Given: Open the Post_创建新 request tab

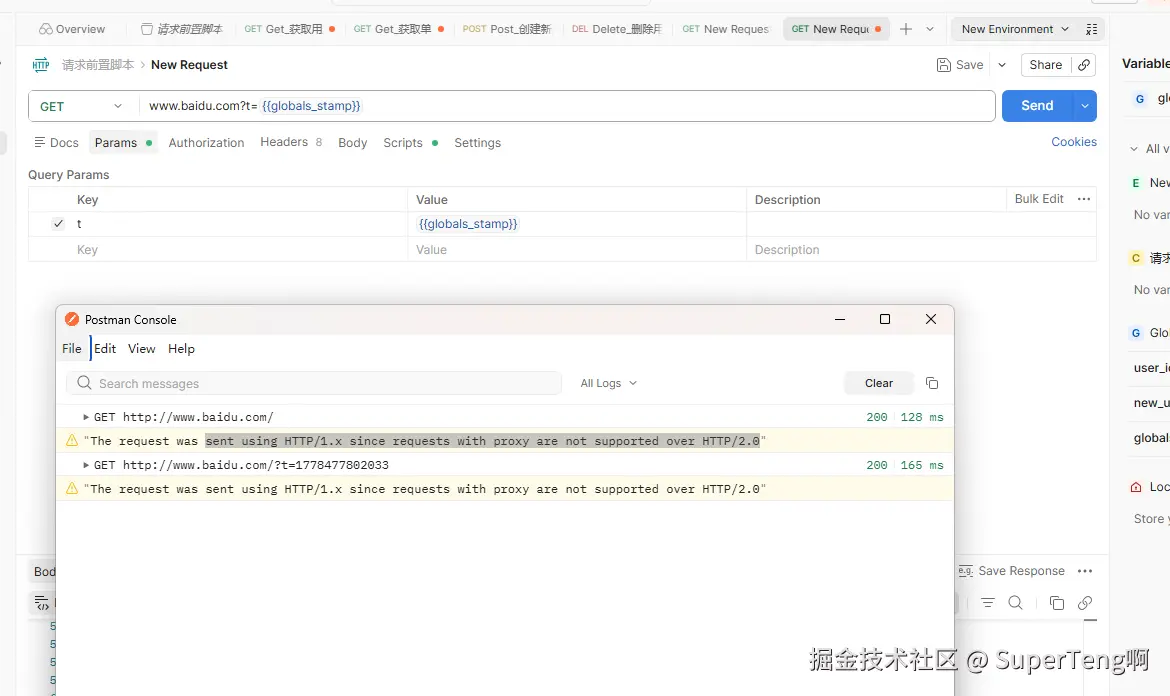Looking at the screenshot, I should [507, 29].
